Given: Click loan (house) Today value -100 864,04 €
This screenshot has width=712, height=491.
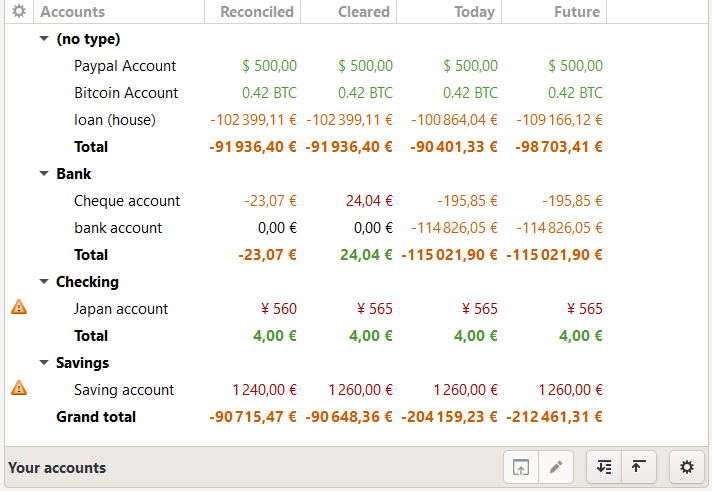Looking at the screenshot, I should tap(454, 120).
